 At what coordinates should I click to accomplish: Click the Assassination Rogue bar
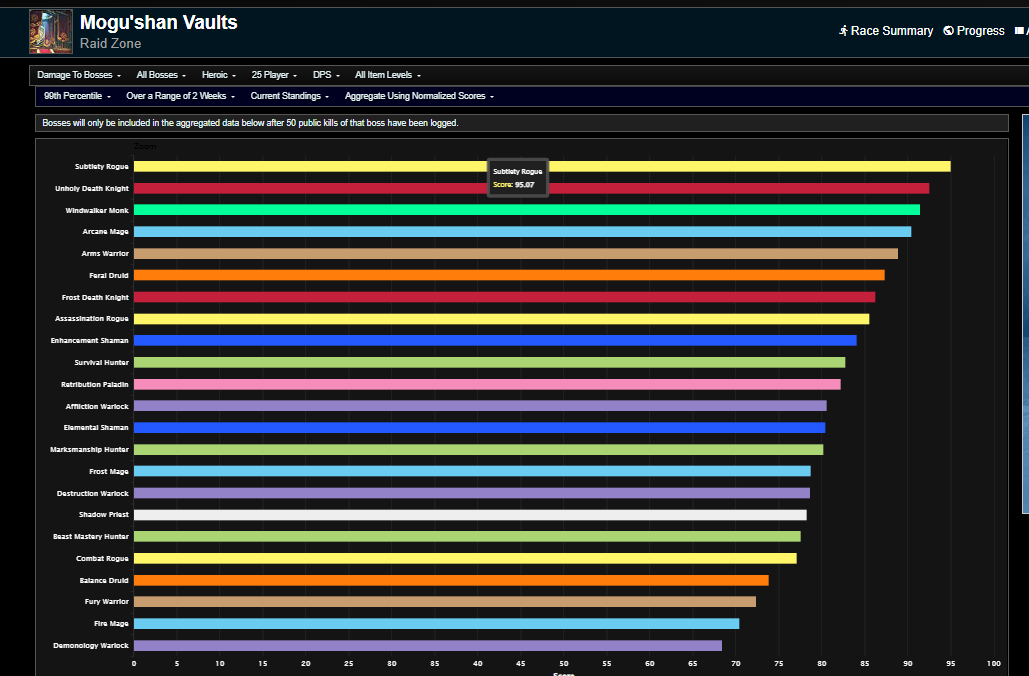coord(501,319)
